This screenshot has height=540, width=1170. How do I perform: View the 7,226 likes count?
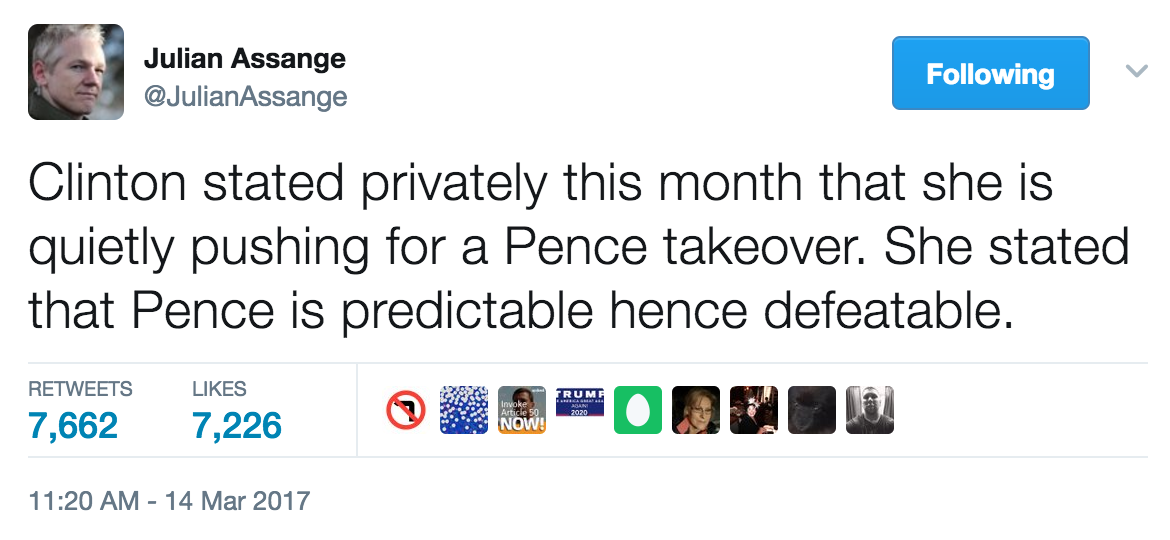[x=237, y=425]
